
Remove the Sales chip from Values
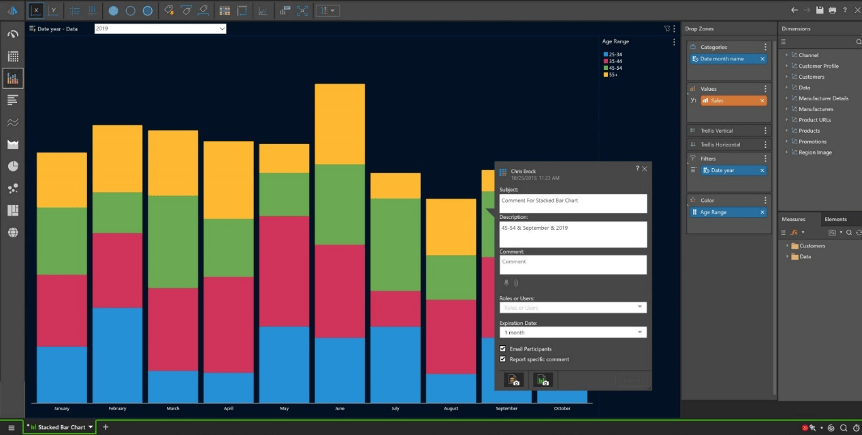tap(762, 101)
